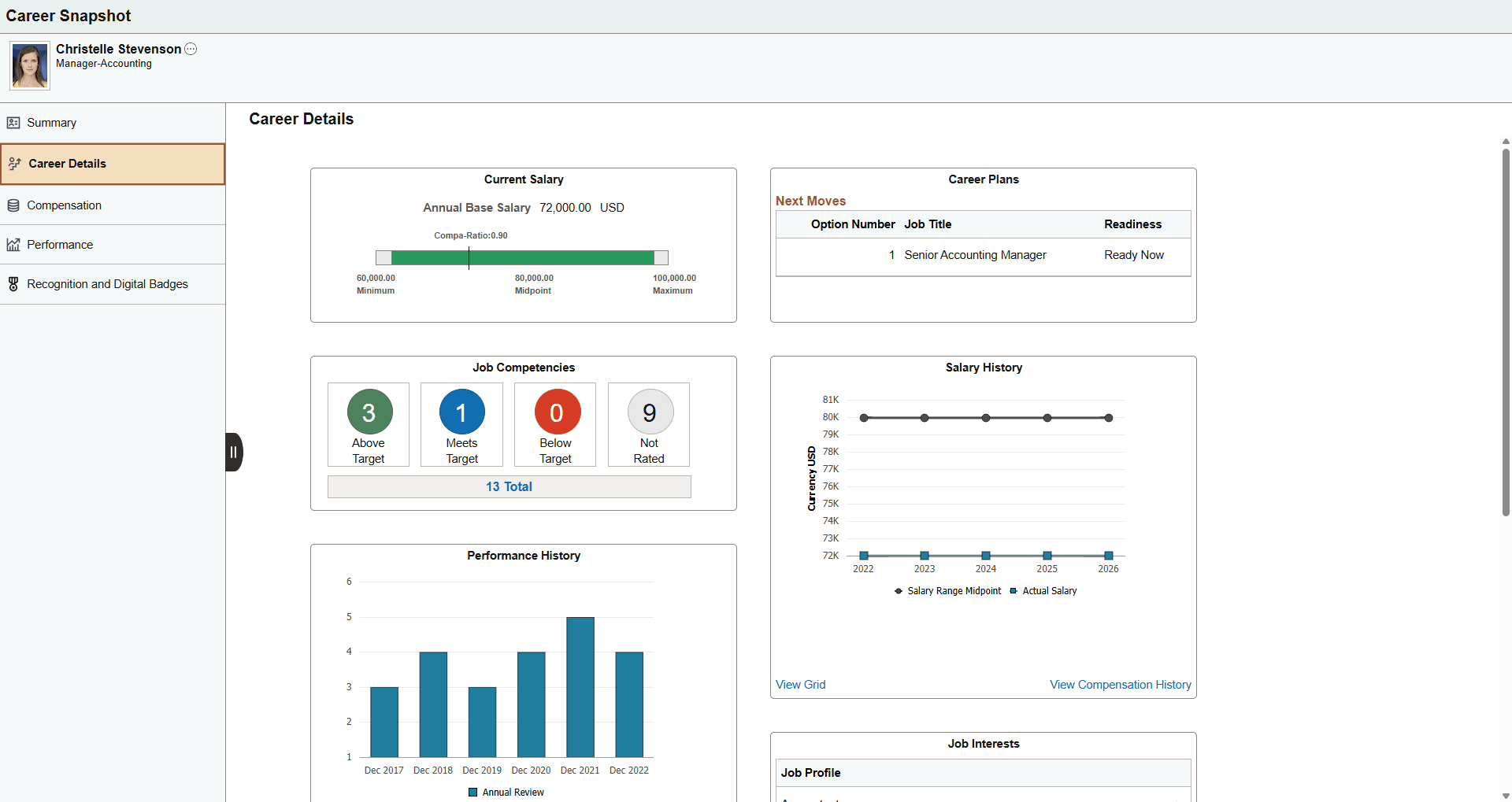Click the 80,000.00 Midpoint label

click(534, 284)
